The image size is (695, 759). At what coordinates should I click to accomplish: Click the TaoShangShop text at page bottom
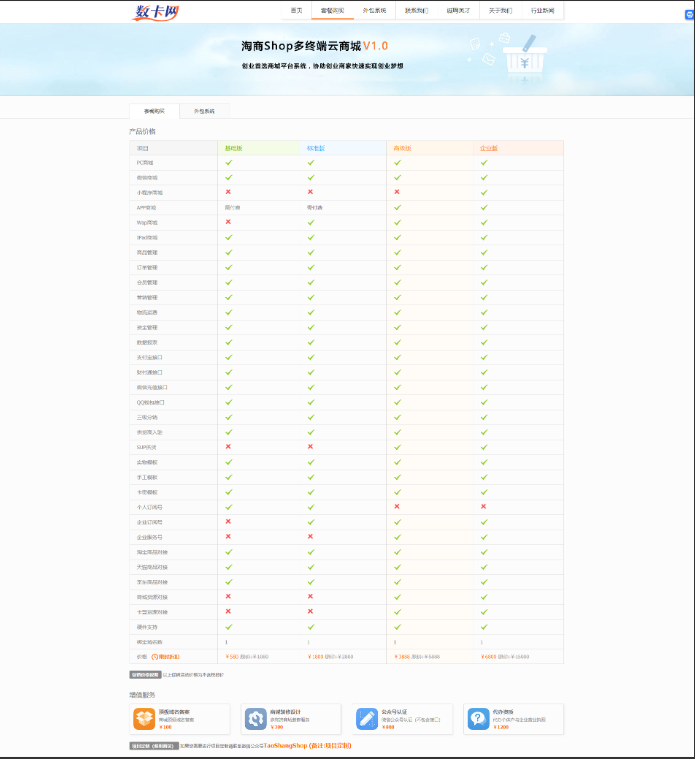(x=285, y=745)
